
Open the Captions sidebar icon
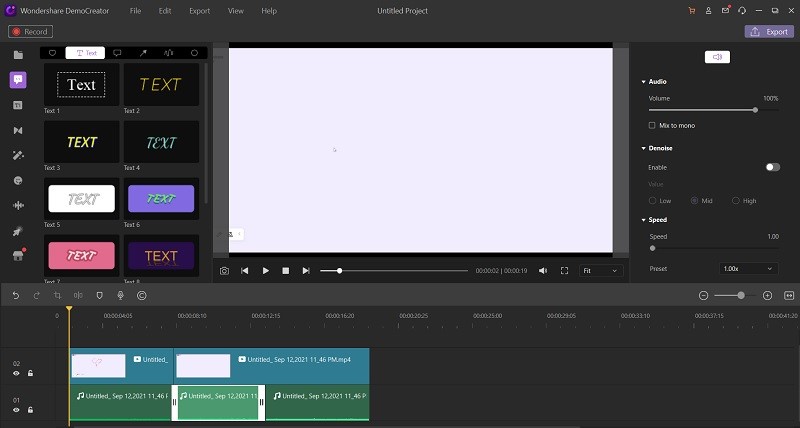18,105
